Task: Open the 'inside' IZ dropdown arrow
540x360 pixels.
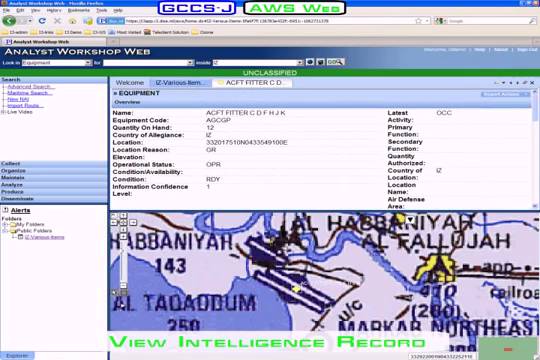Action: [x=300, y=63]
